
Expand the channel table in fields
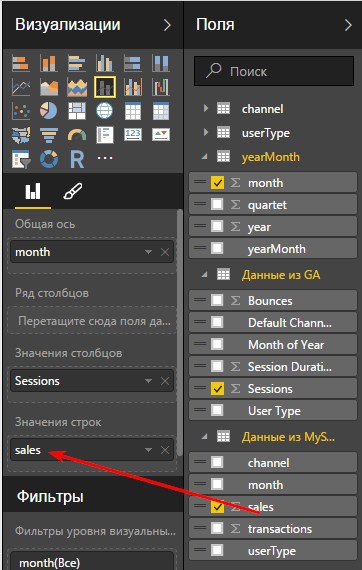pyautogui.click(x=206, y=108)
